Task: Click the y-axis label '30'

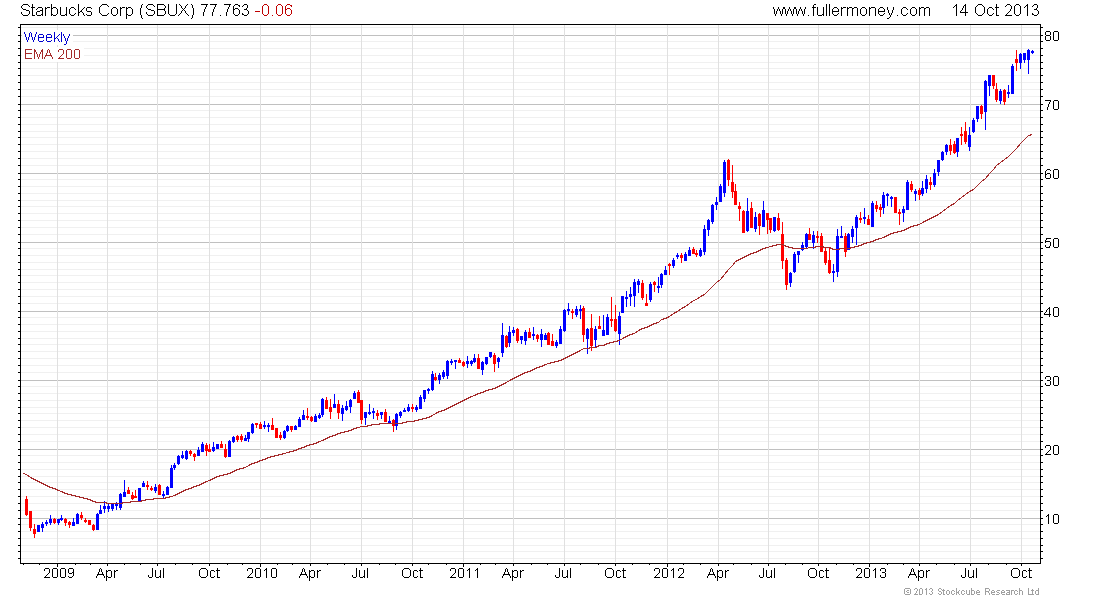Action: pos(1051,381)
